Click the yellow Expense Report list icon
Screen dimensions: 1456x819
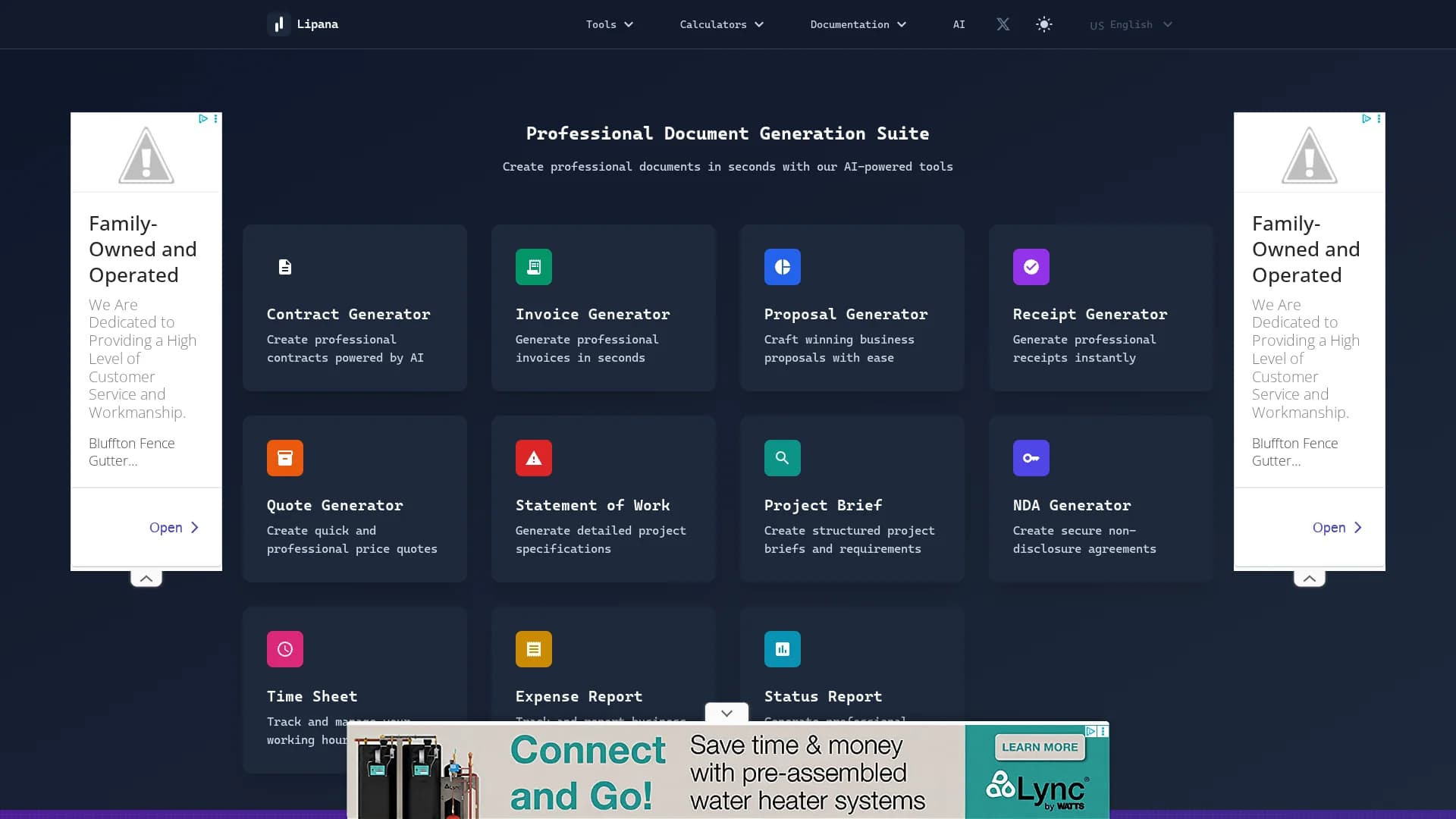pos(534,649)
